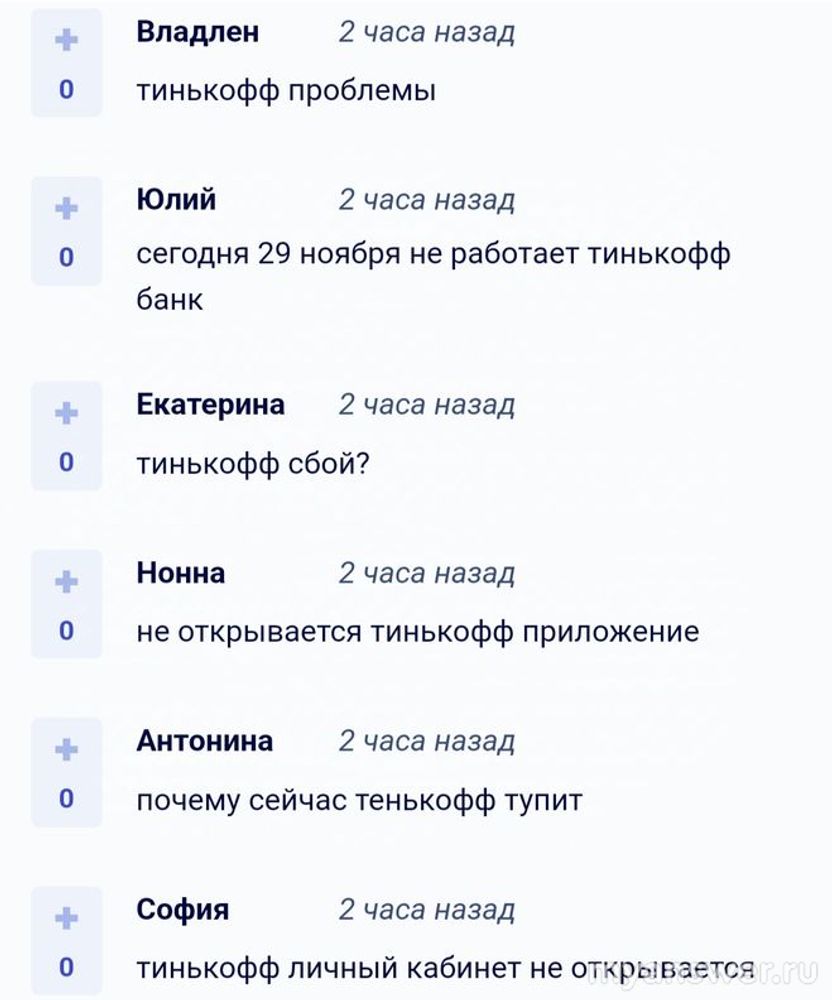Click timestamp on Владлен's comment
Viewport: 832px width, 1000px height.
click(x=426, y=33)
